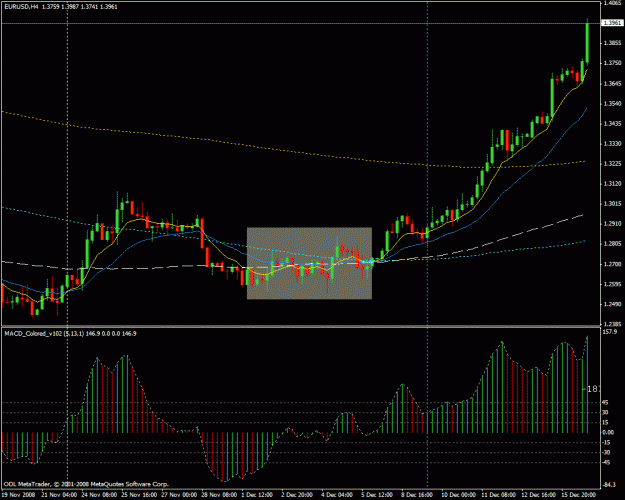Click the 1.3015 price scale label
625x500 pixels.
[x=611, y=204]
